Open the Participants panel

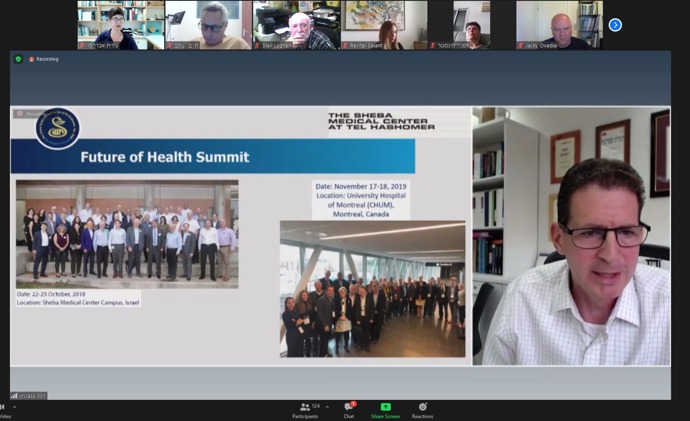(x=305, y=409)
